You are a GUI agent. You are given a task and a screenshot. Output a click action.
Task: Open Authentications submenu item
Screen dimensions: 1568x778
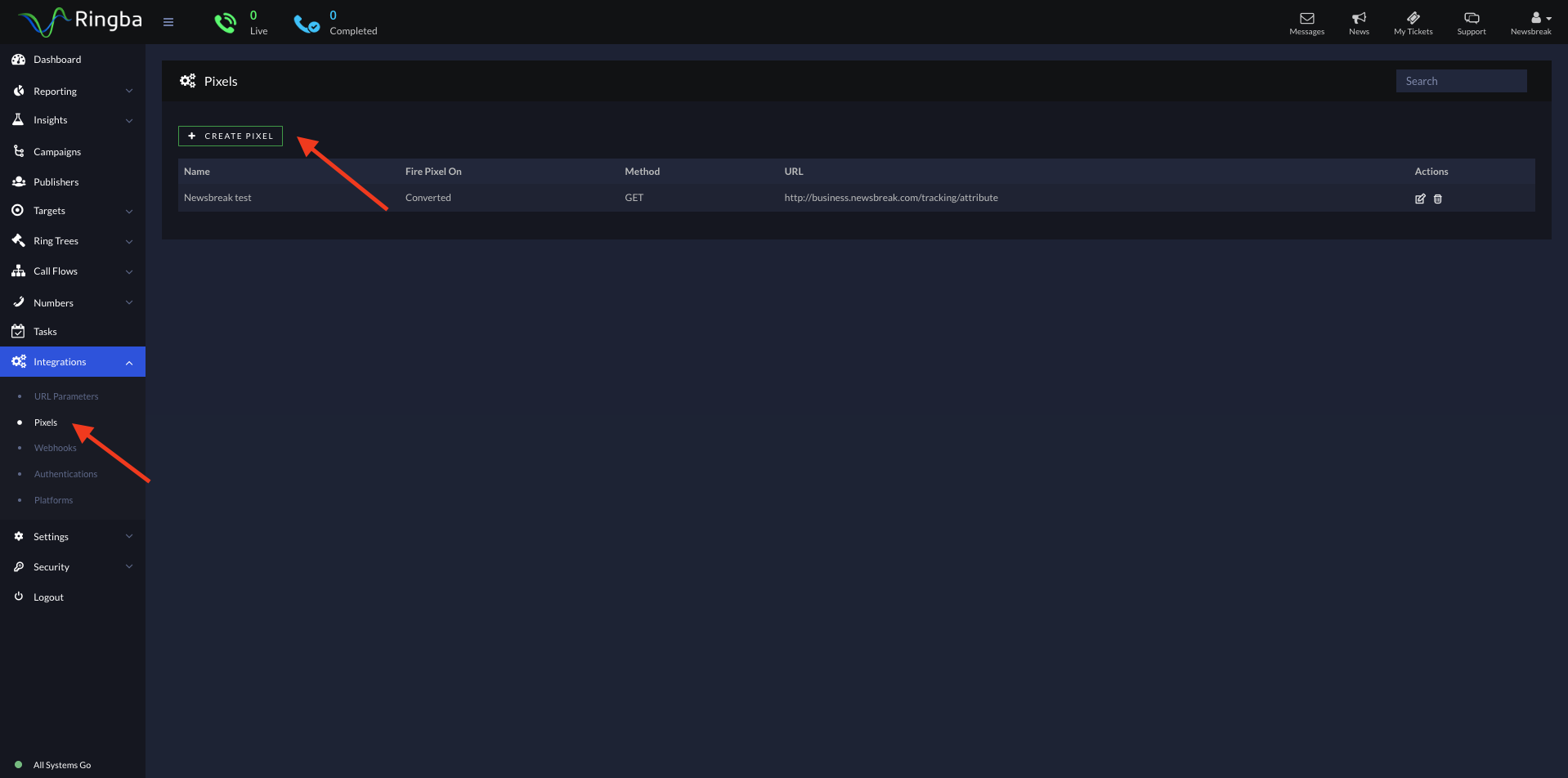65,474
